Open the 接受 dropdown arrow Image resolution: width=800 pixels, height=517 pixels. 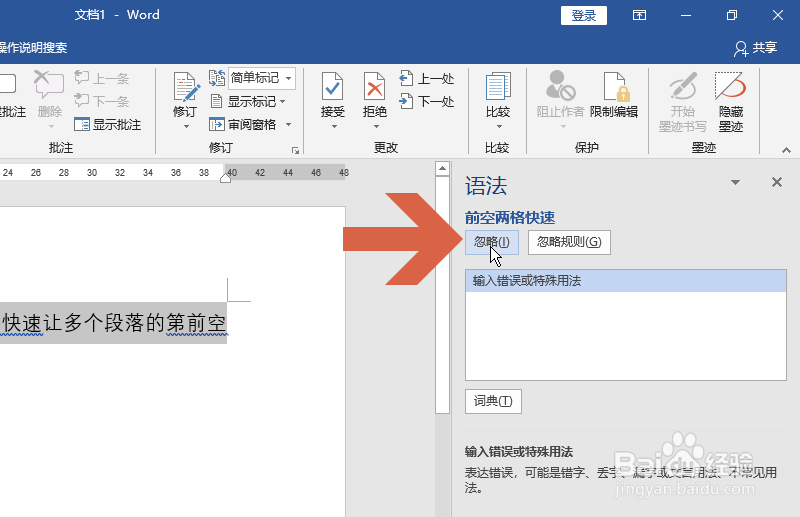click(x=334, y=127)
